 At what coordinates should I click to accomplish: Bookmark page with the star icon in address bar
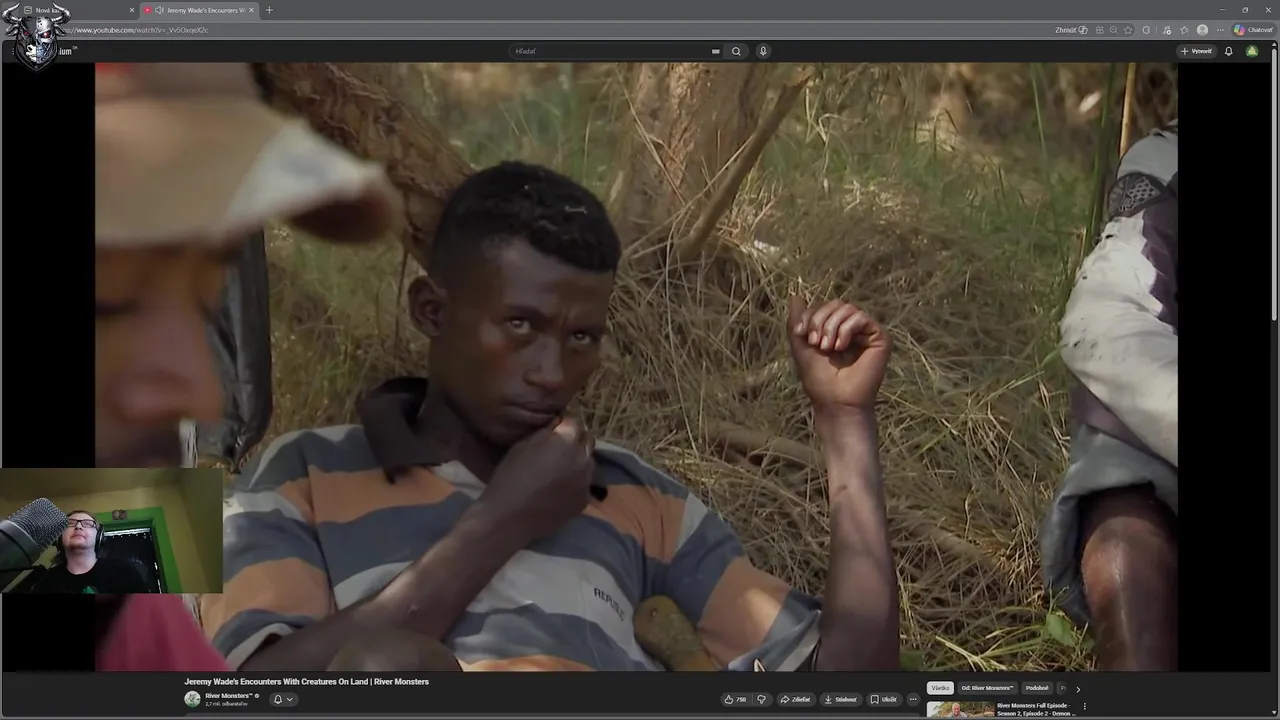tap(1127, 30)
